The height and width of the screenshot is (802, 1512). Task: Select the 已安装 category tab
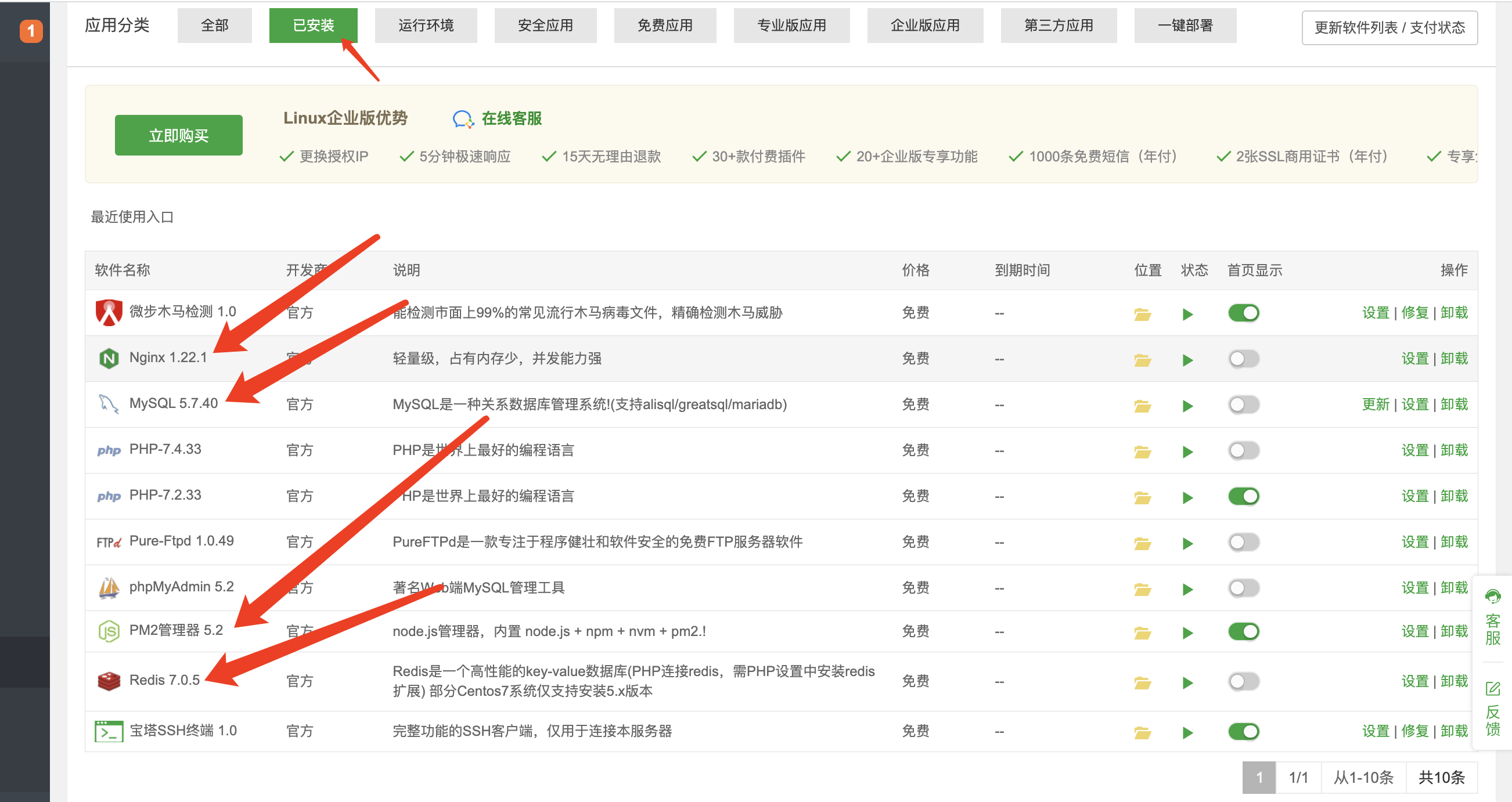313,25
